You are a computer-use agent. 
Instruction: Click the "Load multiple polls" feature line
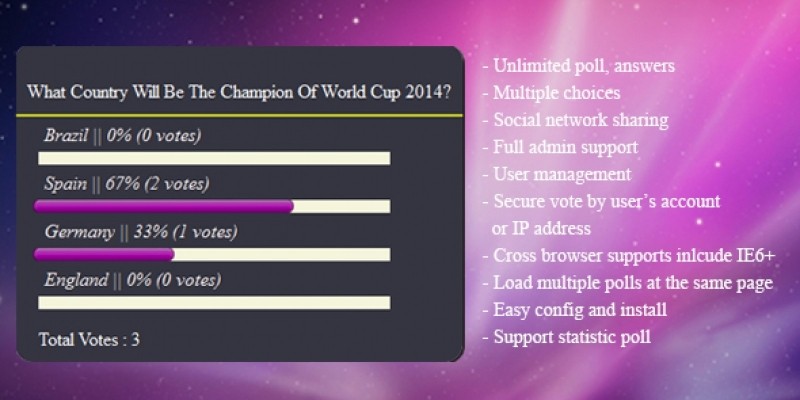627,283
